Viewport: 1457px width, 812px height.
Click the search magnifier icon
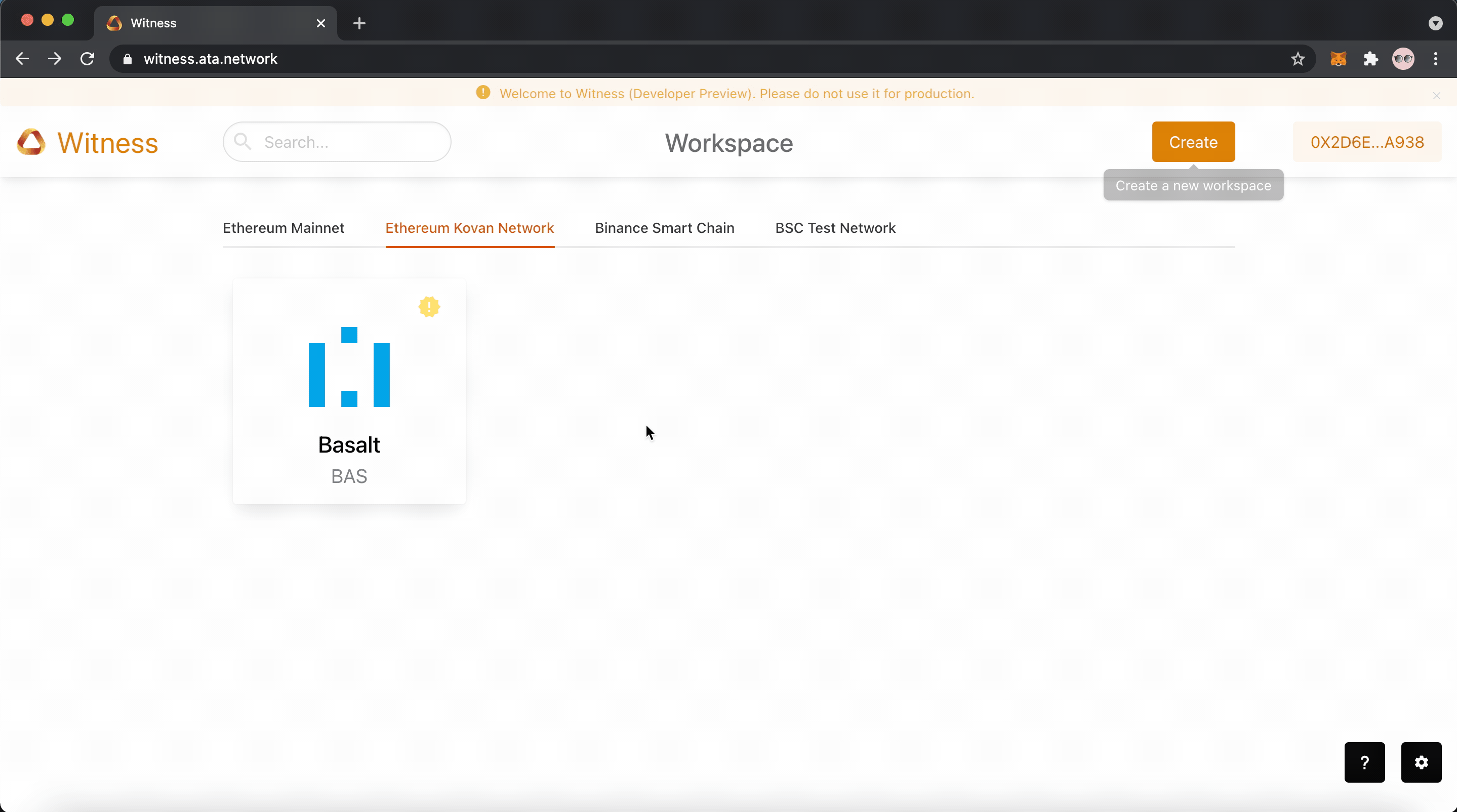[242, 141]
